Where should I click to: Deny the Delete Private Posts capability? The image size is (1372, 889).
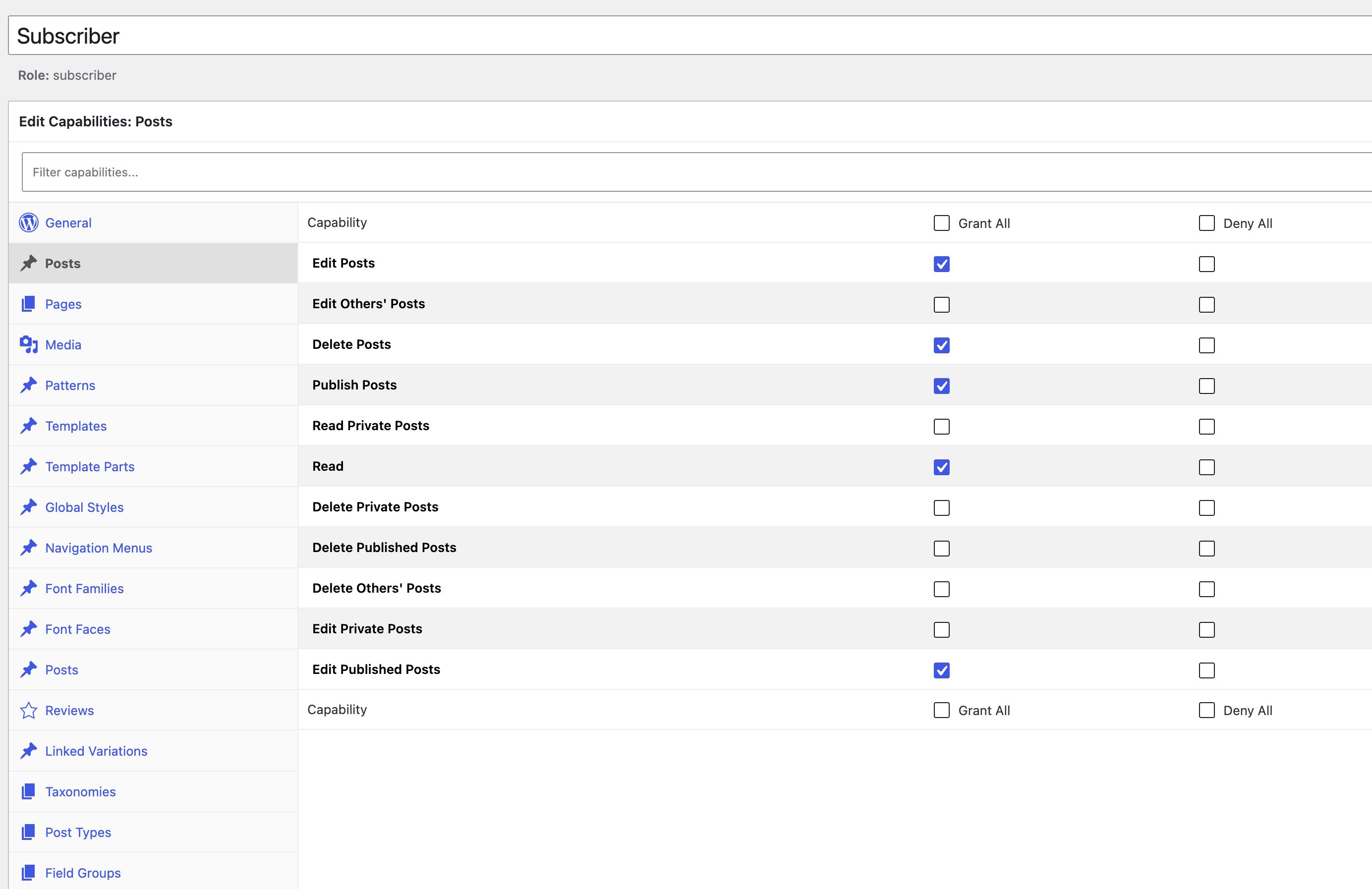tap(1206, 507)
